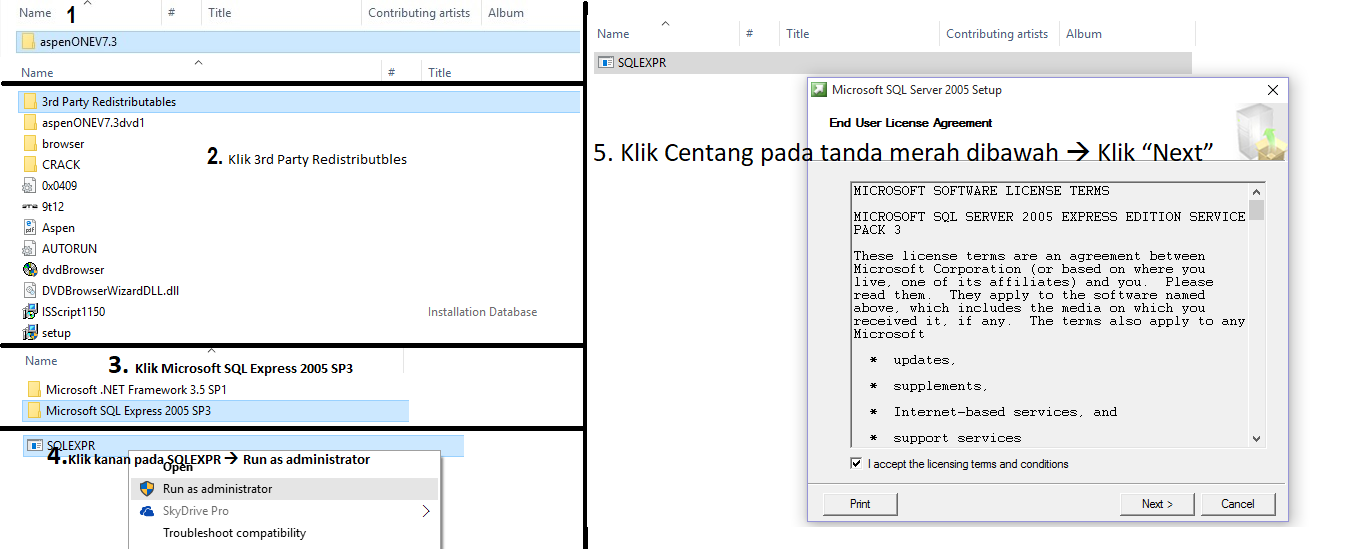Click the shield icon beside Run as administrator
This screenshot has width=1350, height=549.
[x=147, y=489]
